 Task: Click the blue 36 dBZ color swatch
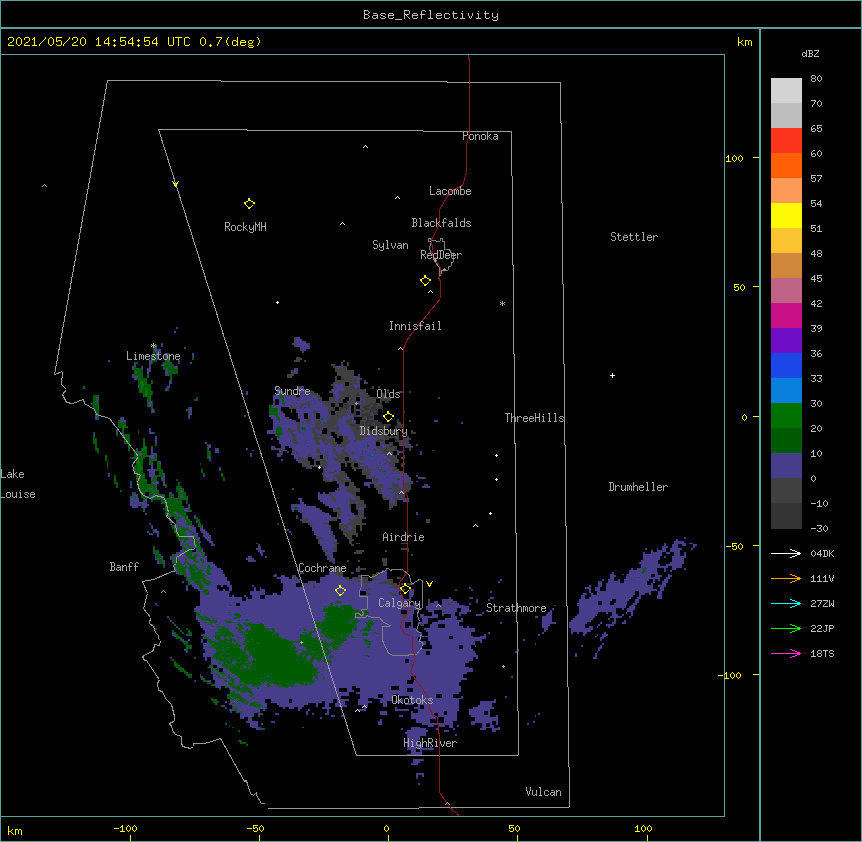click(786, 365)
